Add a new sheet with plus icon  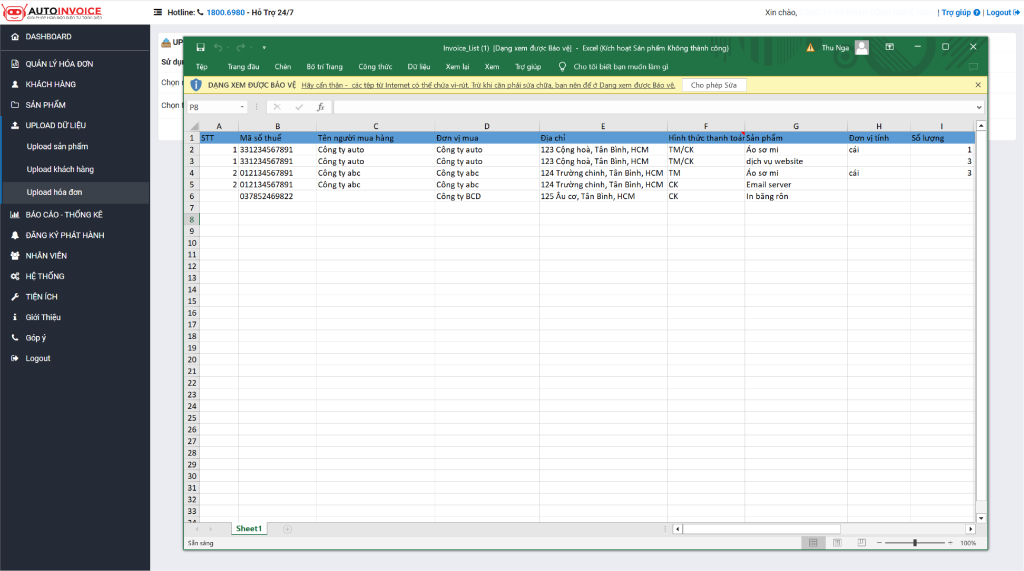pos(287,529)
